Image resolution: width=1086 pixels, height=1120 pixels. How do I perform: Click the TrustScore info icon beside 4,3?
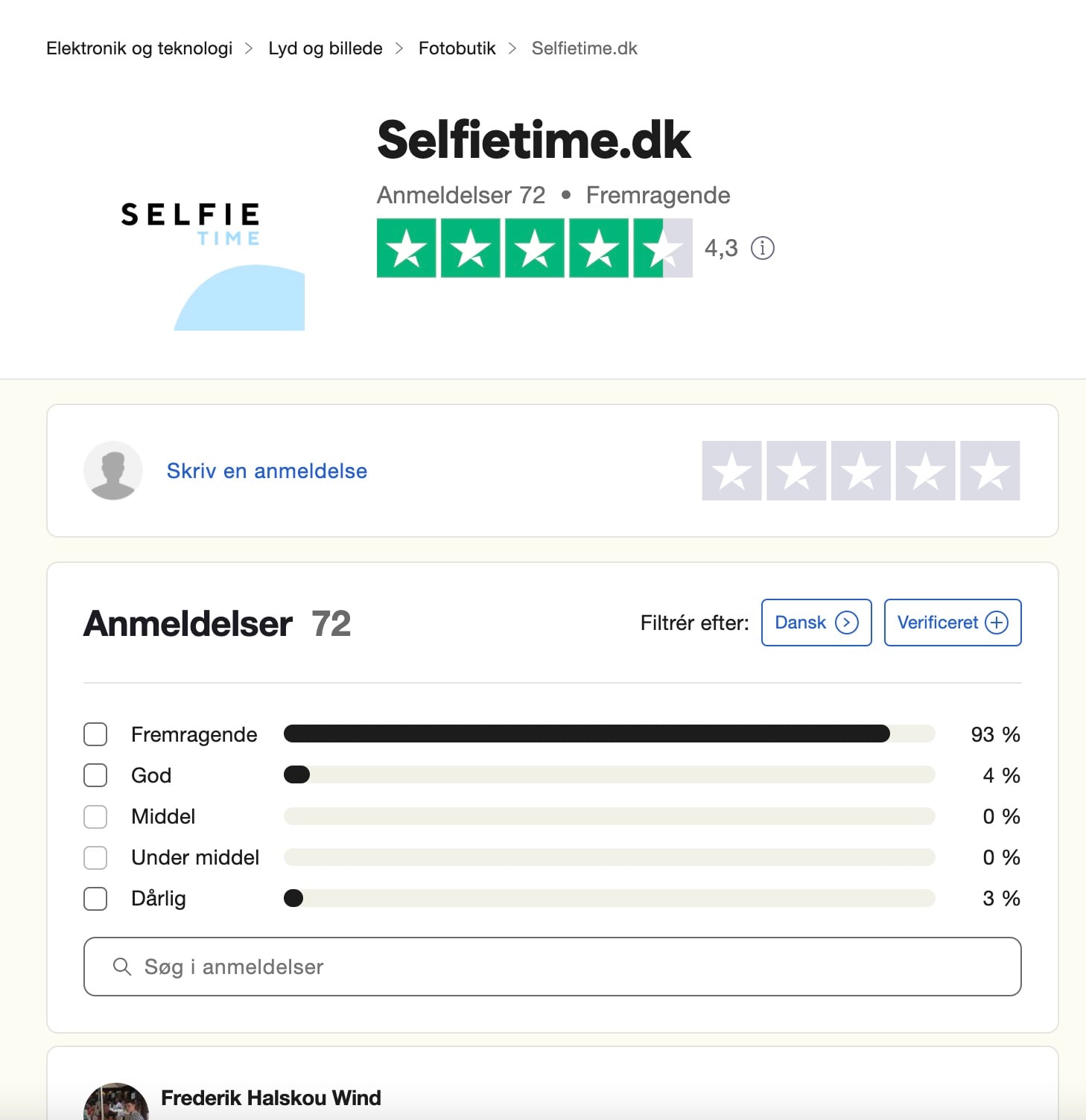[x=762, y=248]
